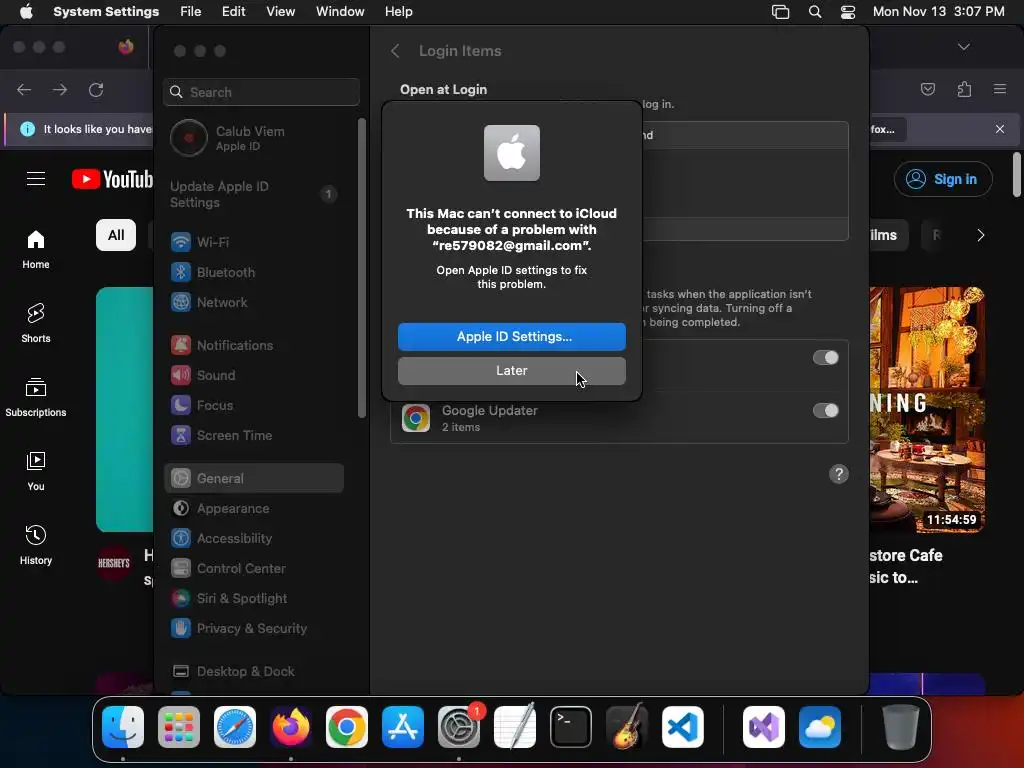Open the File menu

191,12
